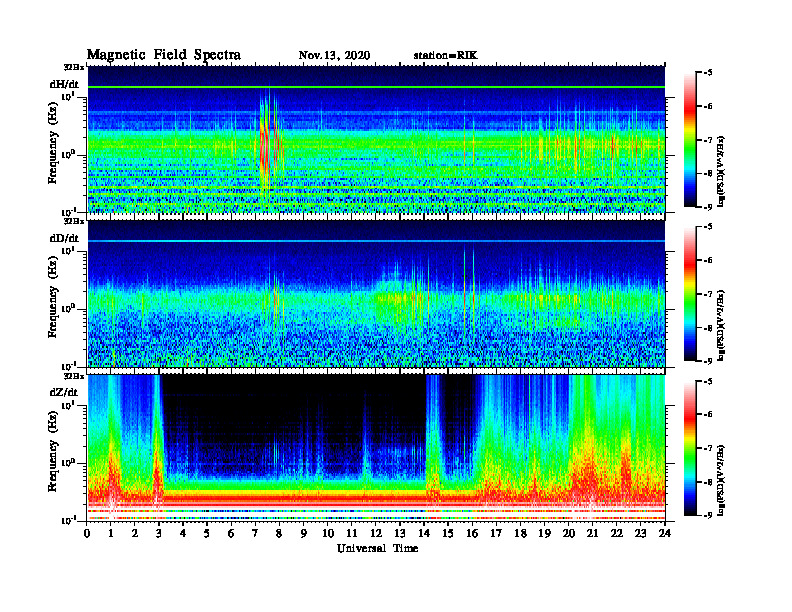Click the "-7" tick on dD/dt colorbar
Viewport: 792px width, 612px height.
click(708, 294)
